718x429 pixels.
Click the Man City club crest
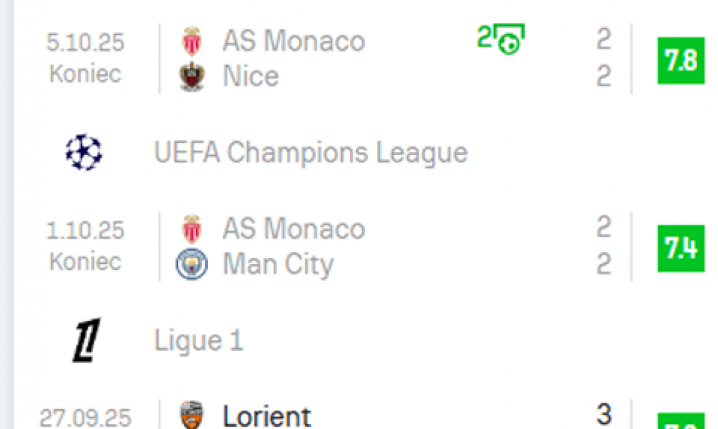tap(191, 264)
